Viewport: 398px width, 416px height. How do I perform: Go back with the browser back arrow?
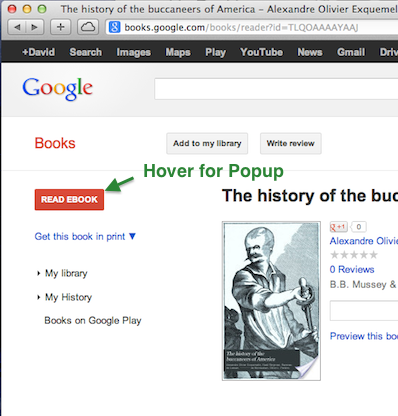(x=17, y=27)
